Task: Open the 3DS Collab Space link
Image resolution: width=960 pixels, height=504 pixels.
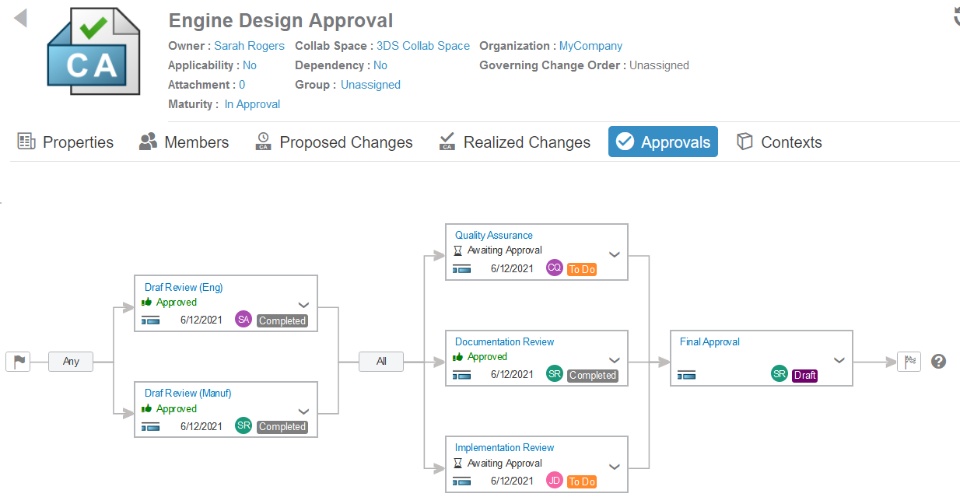Action: tap(423, 46)
